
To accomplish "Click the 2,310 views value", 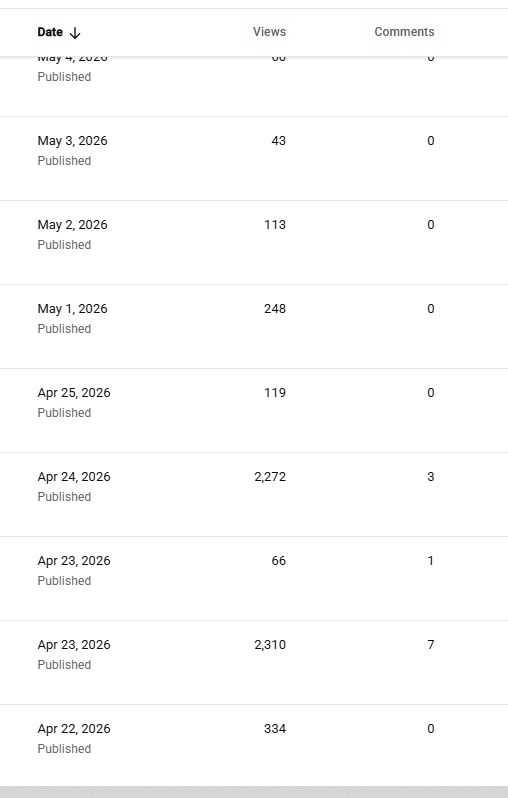I will (x=270, y=645).
